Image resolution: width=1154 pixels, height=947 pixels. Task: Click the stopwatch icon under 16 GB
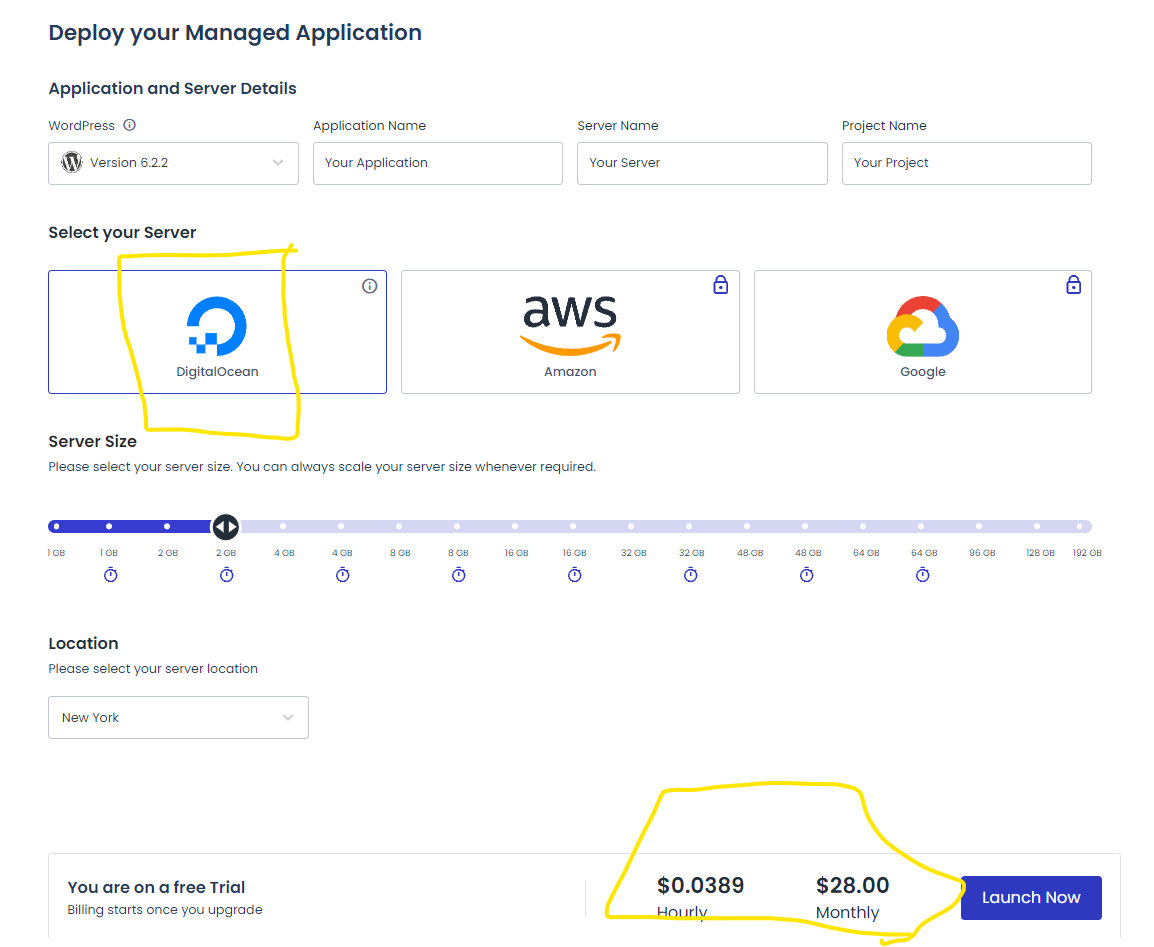click(575, 575)
